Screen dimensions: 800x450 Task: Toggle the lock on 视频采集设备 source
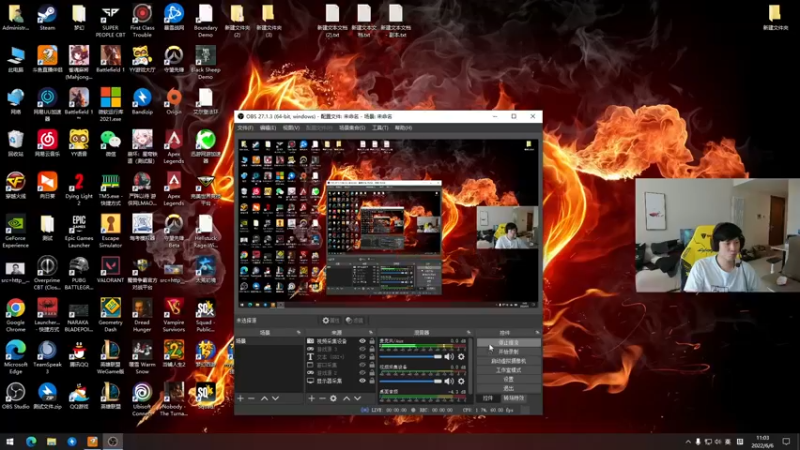click(371, 341)
